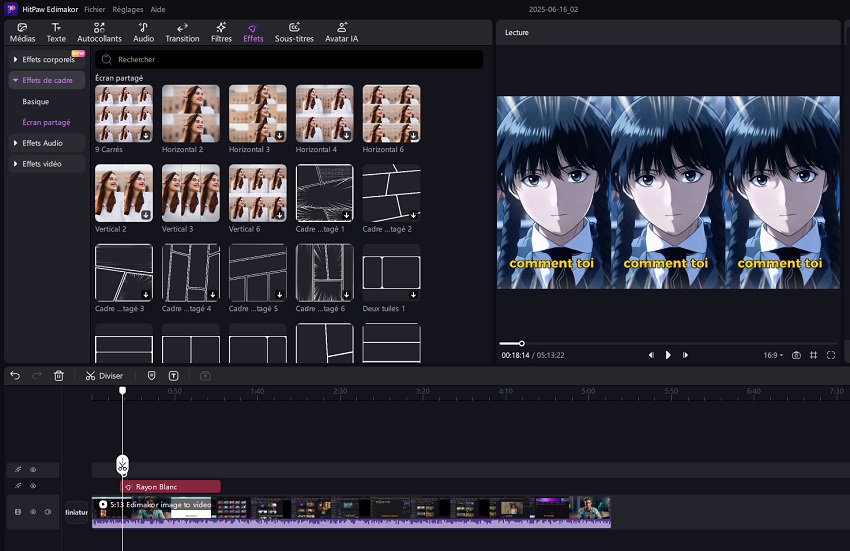Redo the last action
The image size is (850, 551).
click(x=36, y=375)
